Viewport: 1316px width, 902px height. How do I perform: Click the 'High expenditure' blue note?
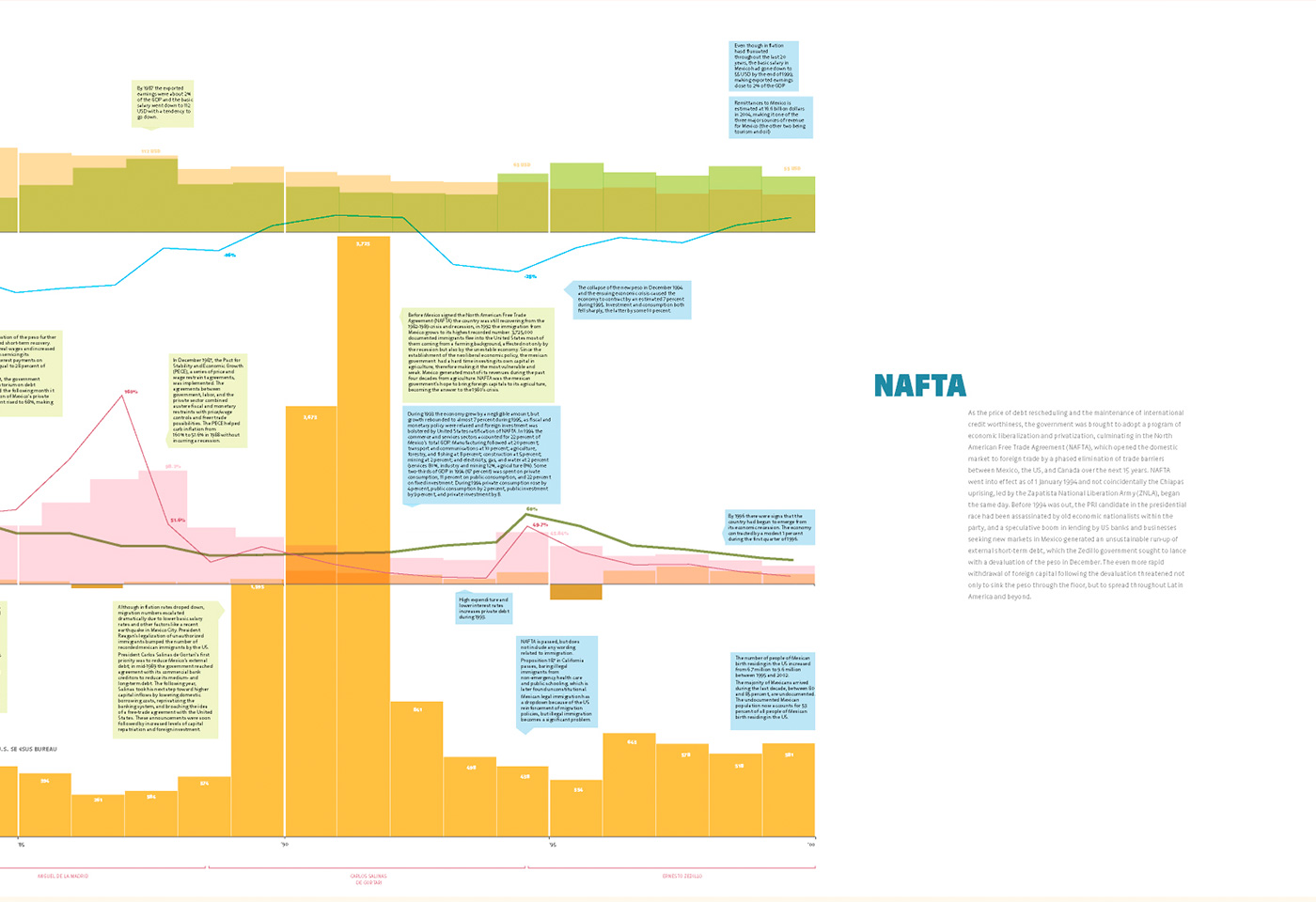click(x=484, y=608)
